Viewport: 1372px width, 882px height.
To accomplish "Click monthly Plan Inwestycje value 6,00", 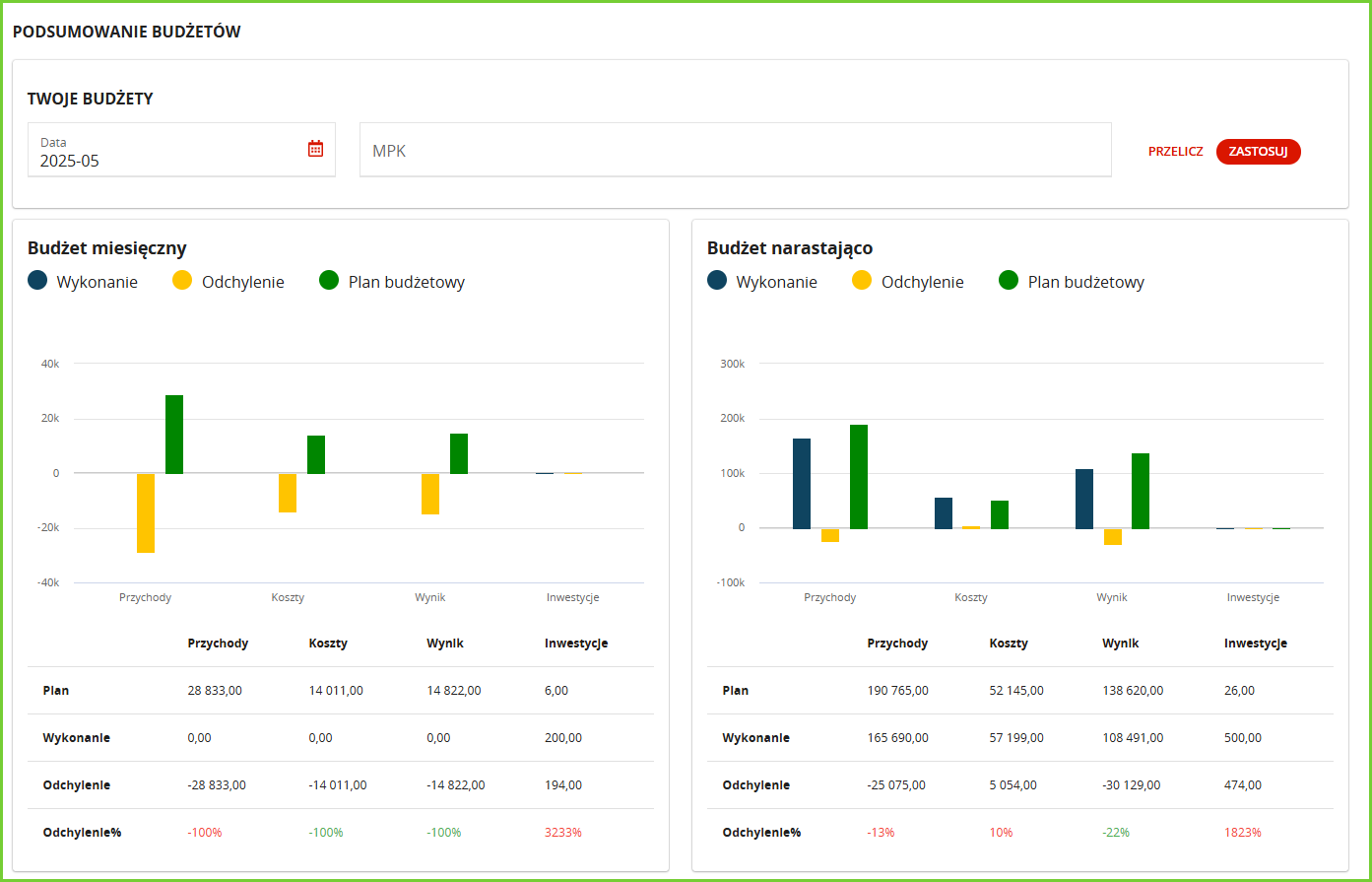I will tap(556, 691).
